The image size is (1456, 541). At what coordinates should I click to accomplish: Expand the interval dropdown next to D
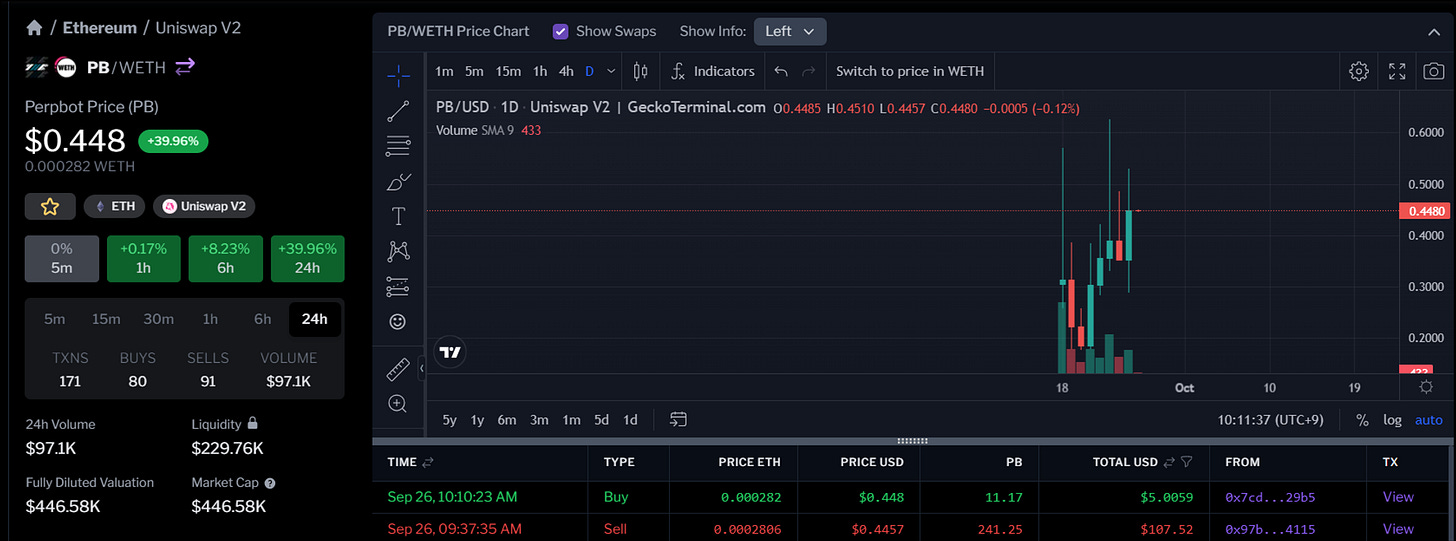tap(611, 71)
